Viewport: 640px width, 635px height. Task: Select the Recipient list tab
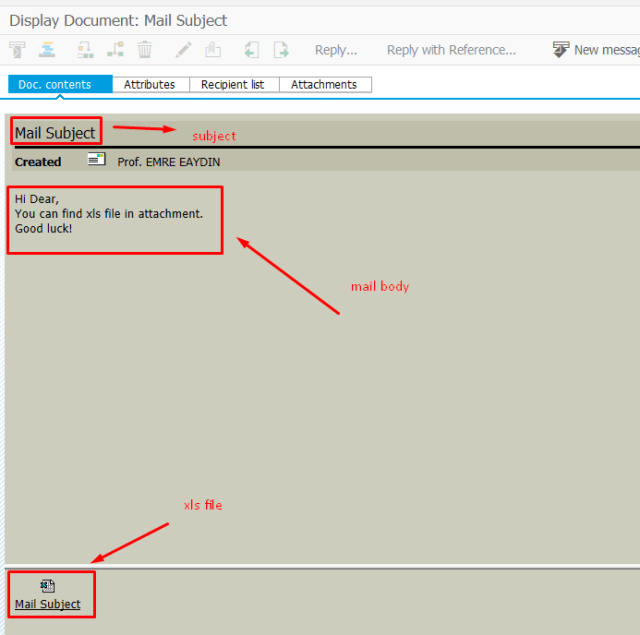(232, 85)
